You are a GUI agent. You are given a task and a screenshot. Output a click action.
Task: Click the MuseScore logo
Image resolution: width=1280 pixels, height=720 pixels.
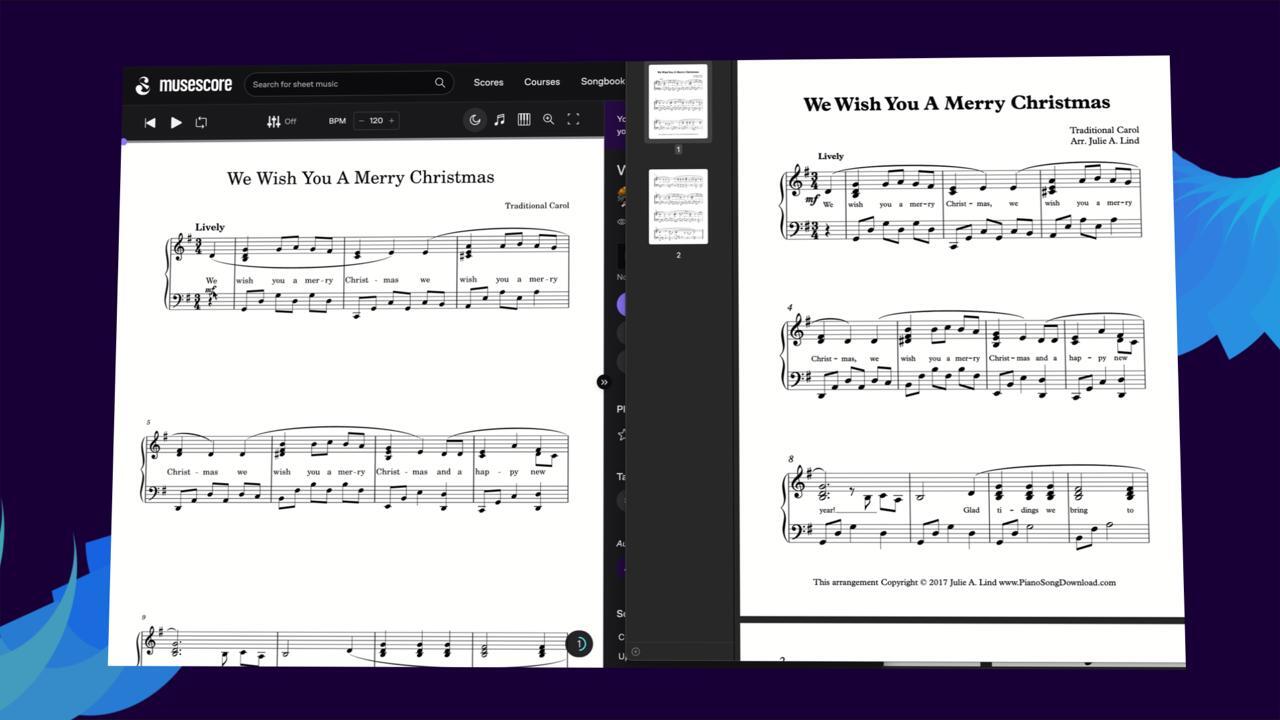(183, 85)
